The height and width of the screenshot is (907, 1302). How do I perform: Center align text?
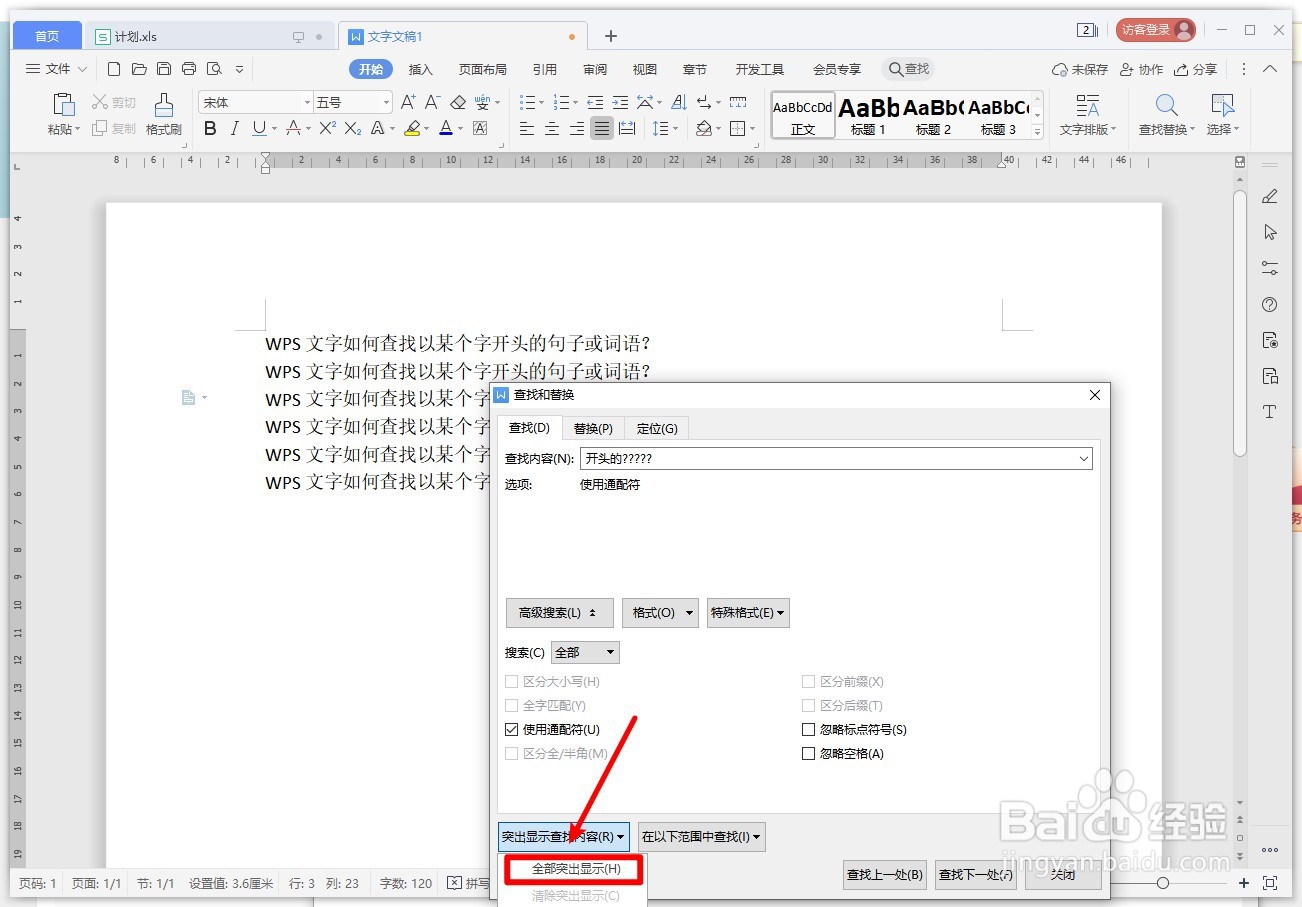(552, 128)
